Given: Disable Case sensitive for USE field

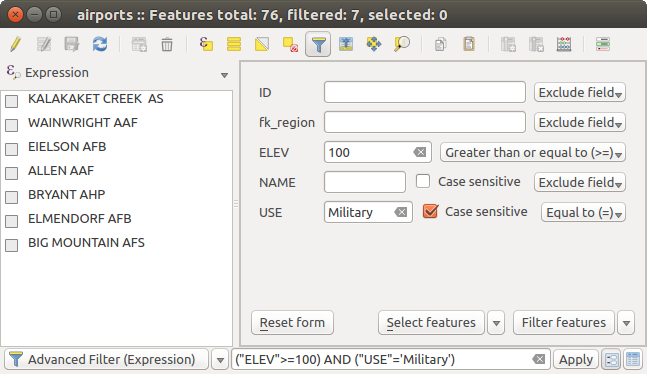Looking at the screenshot, I should tap(430, 211).
